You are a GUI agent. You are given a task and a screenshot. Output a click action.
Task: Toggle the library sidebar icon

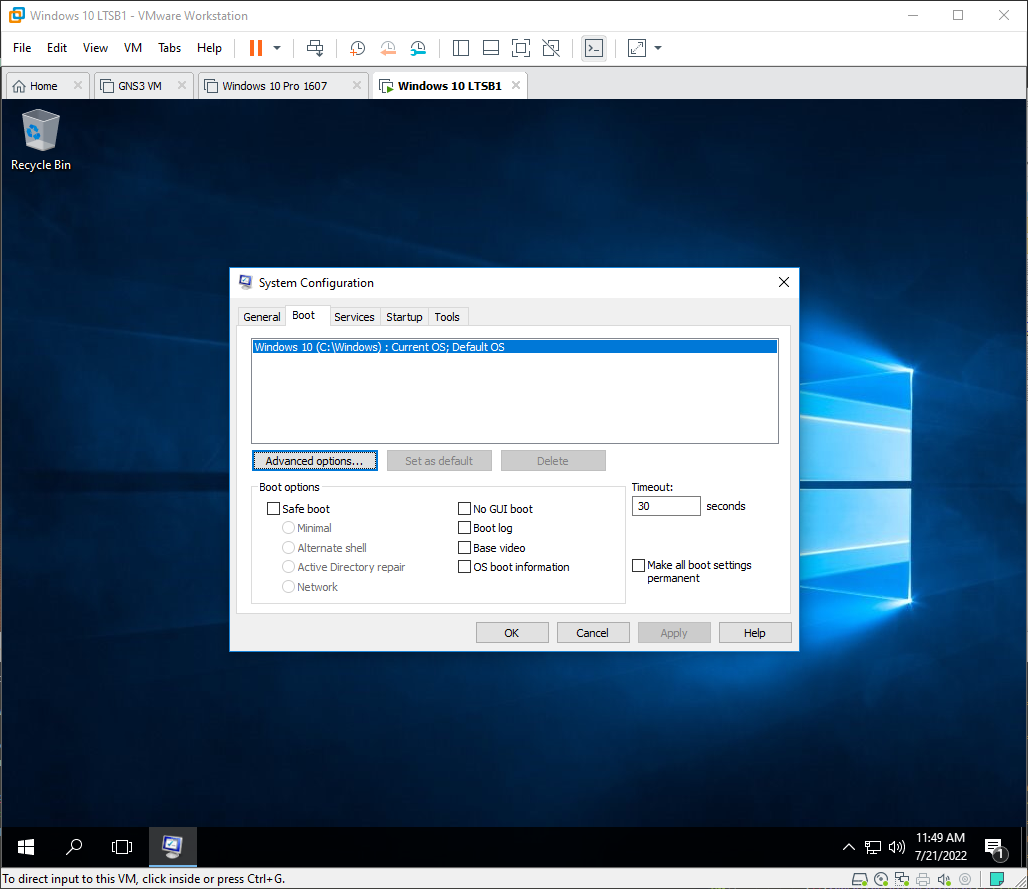(x=461, y=48)
